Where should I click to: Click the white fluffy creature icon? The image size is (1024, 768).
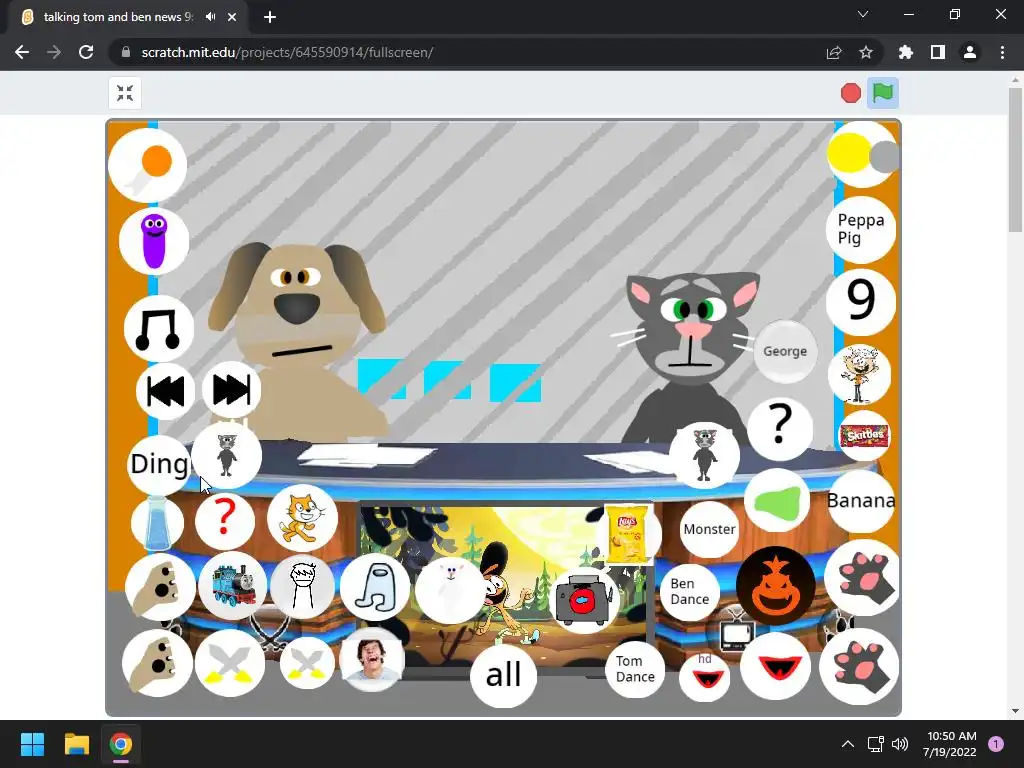click(x=451, y=588)
